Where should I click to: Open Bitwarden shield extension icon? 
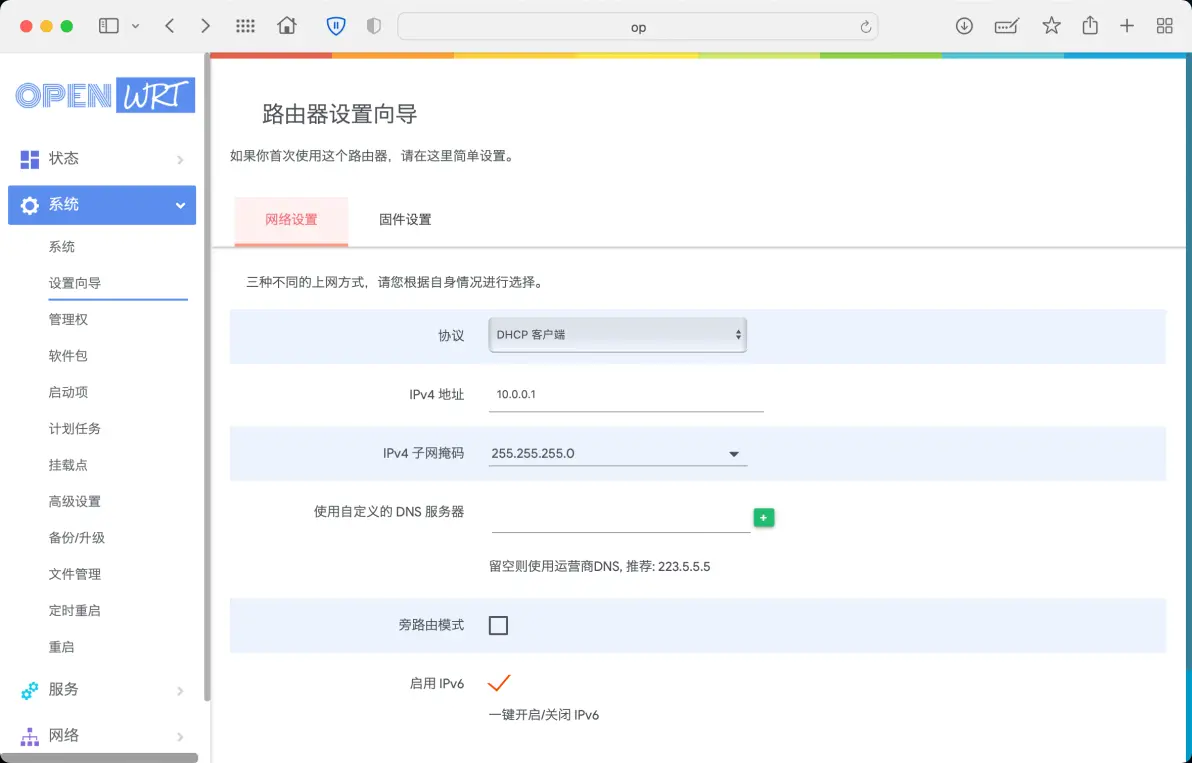[x=335, y=26]
